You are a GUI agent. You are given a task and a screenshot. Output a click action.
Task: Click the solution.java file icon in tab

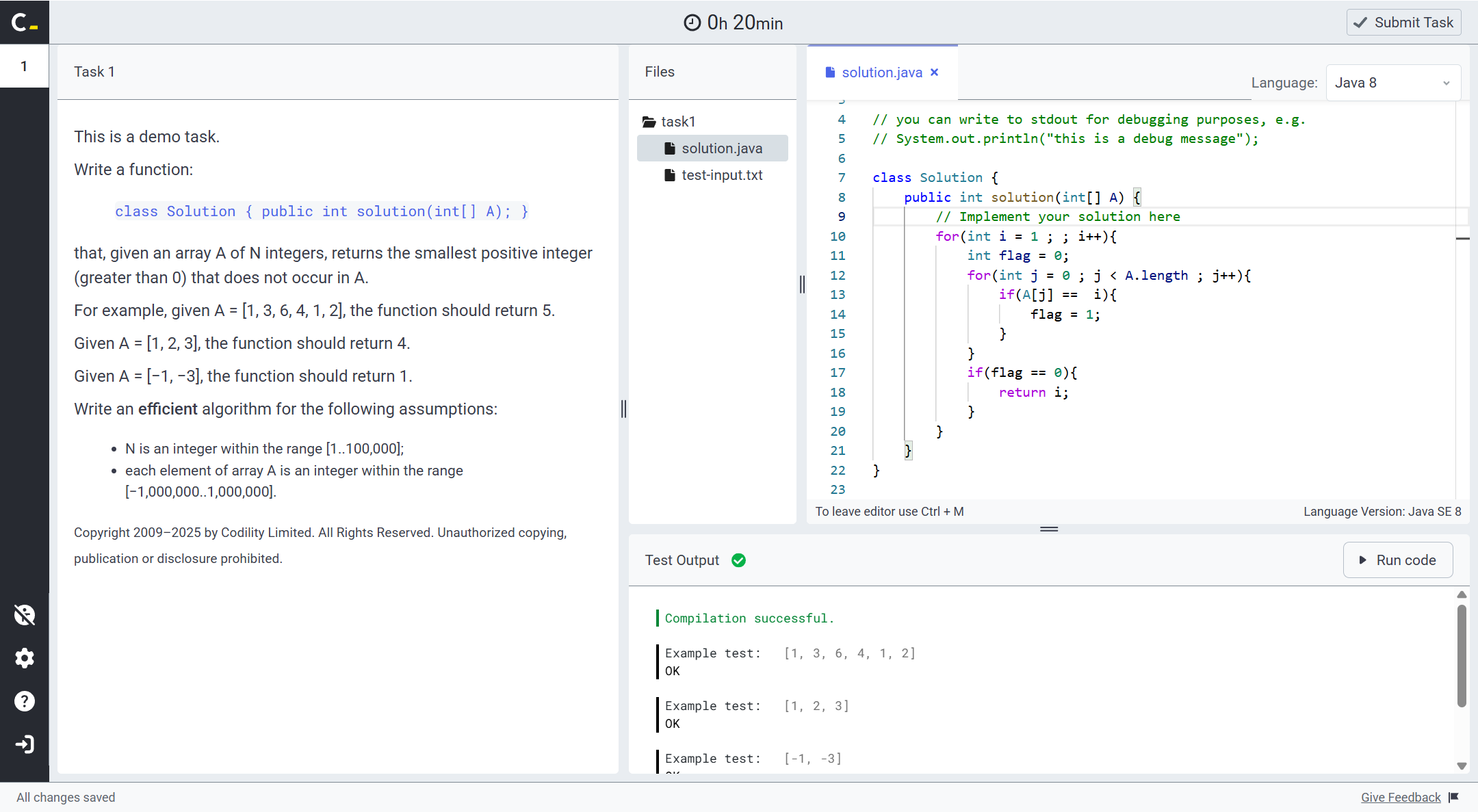830,73
